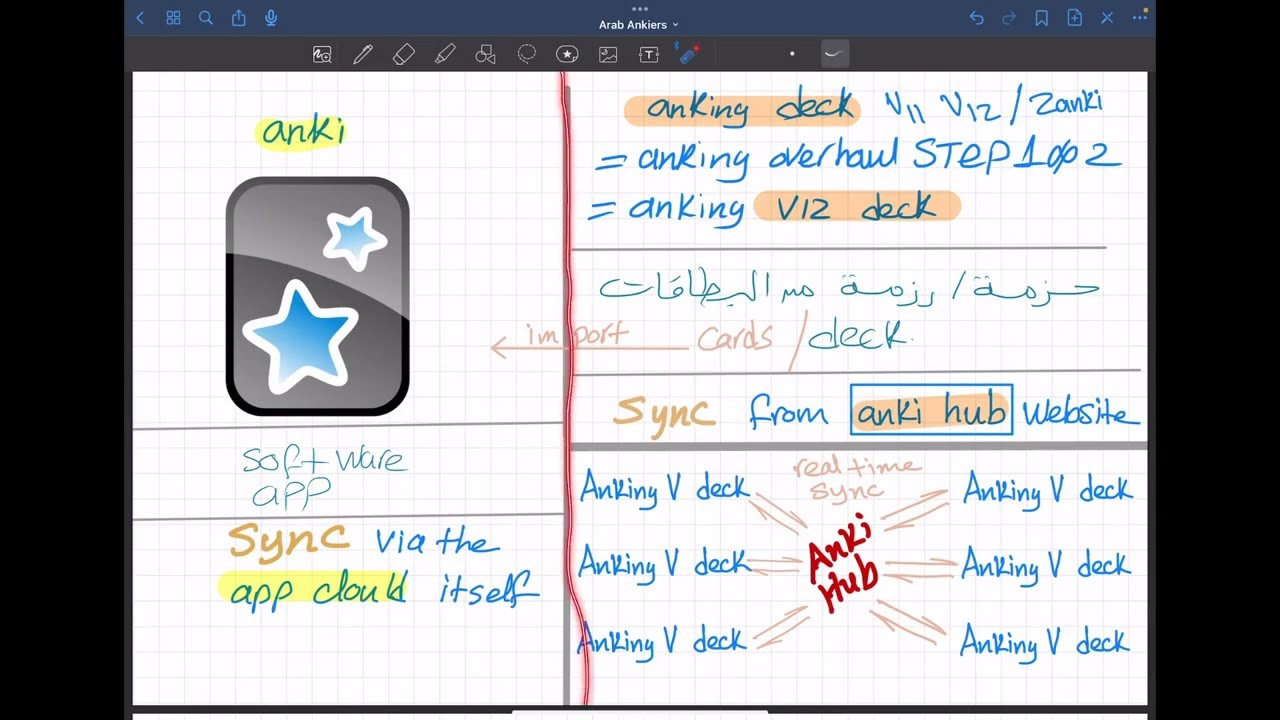
Task: Tap the Arabic handwritten line
Action: tap(850, 288)
